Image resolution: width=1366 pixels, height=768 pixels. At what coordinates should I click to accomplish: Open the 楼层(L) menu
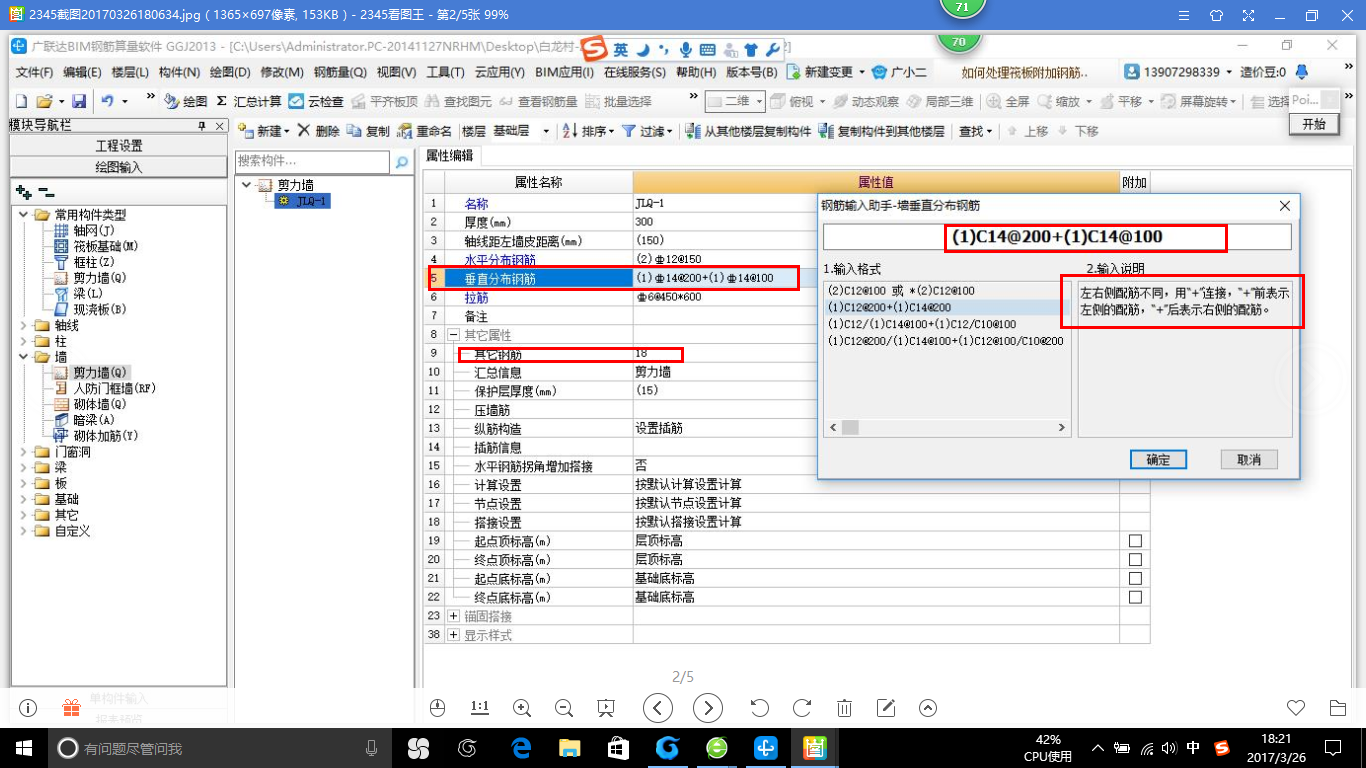click(x=130, y=73)
